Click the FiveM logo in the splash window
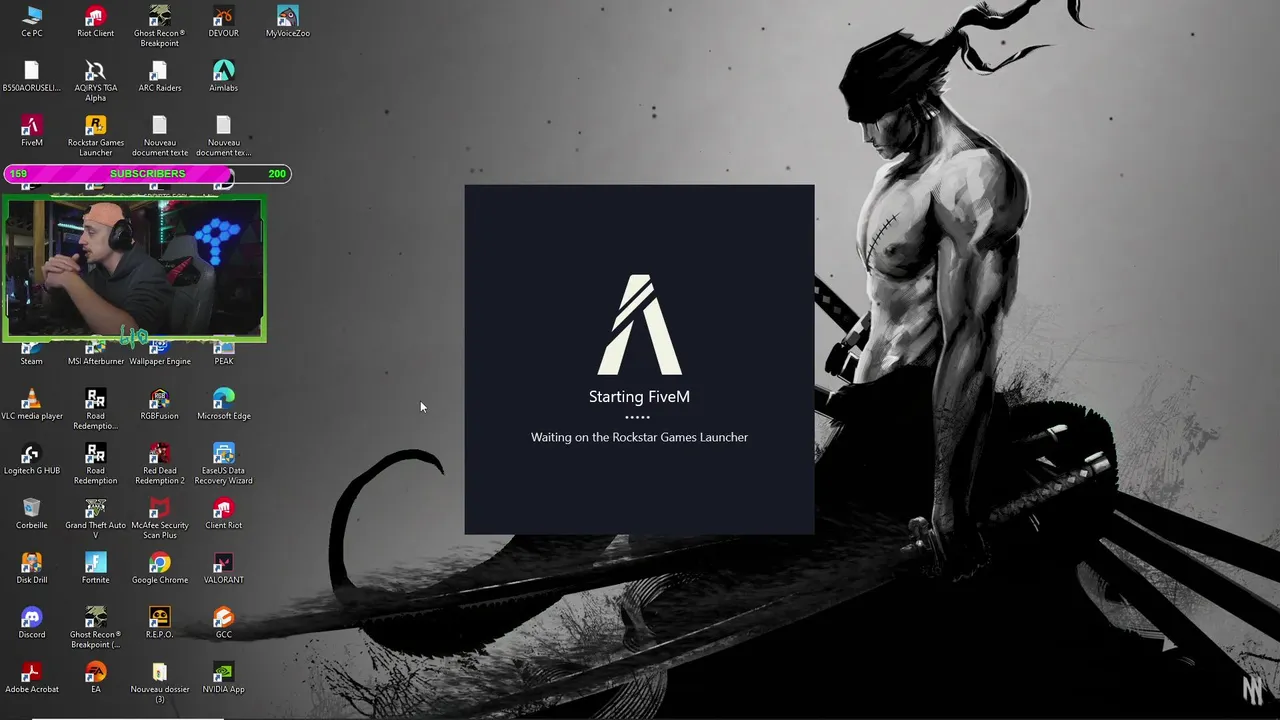Viewport: 1280px width, 720px height. (640, 325)
